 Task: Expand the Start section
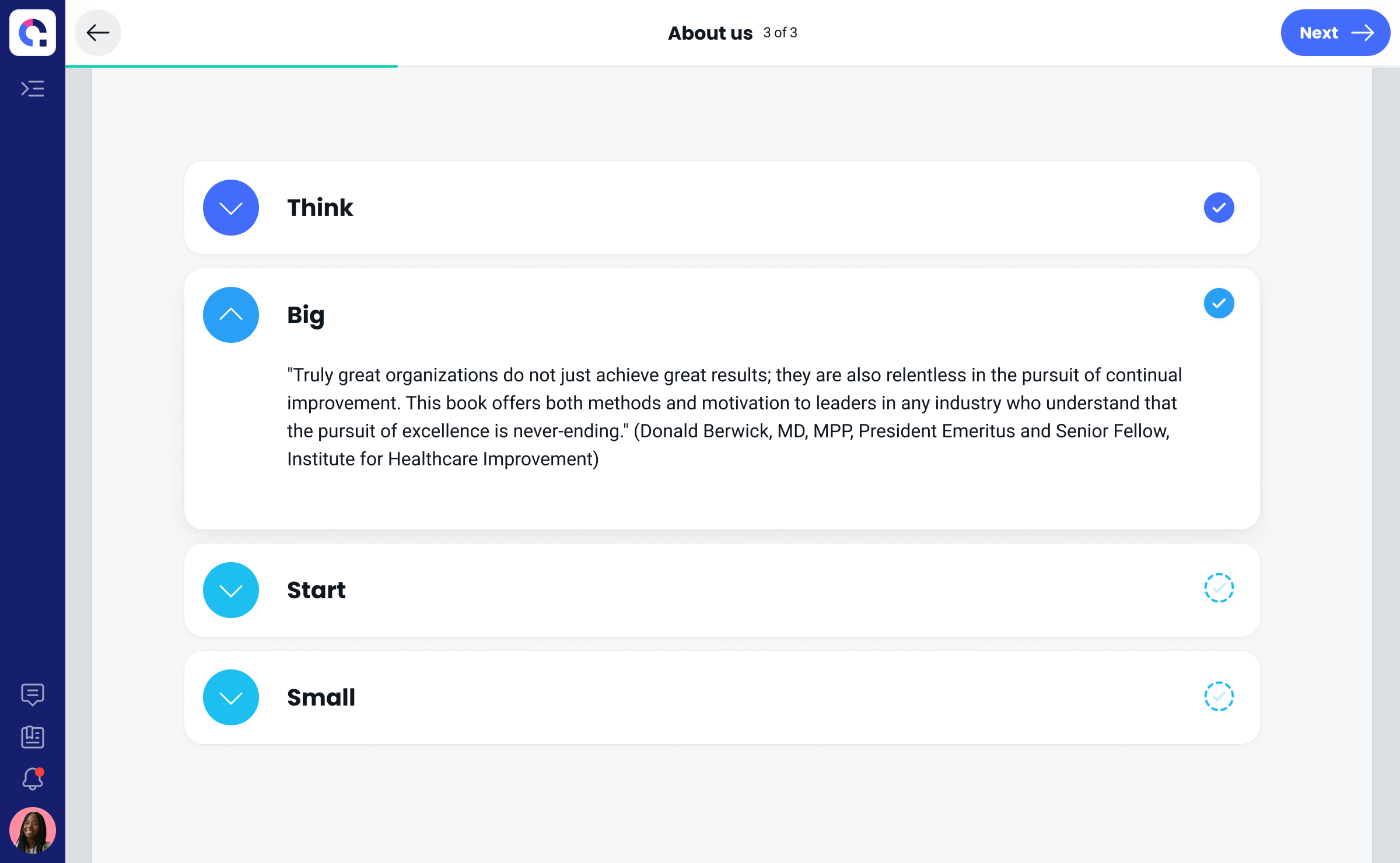click(231, 590)
